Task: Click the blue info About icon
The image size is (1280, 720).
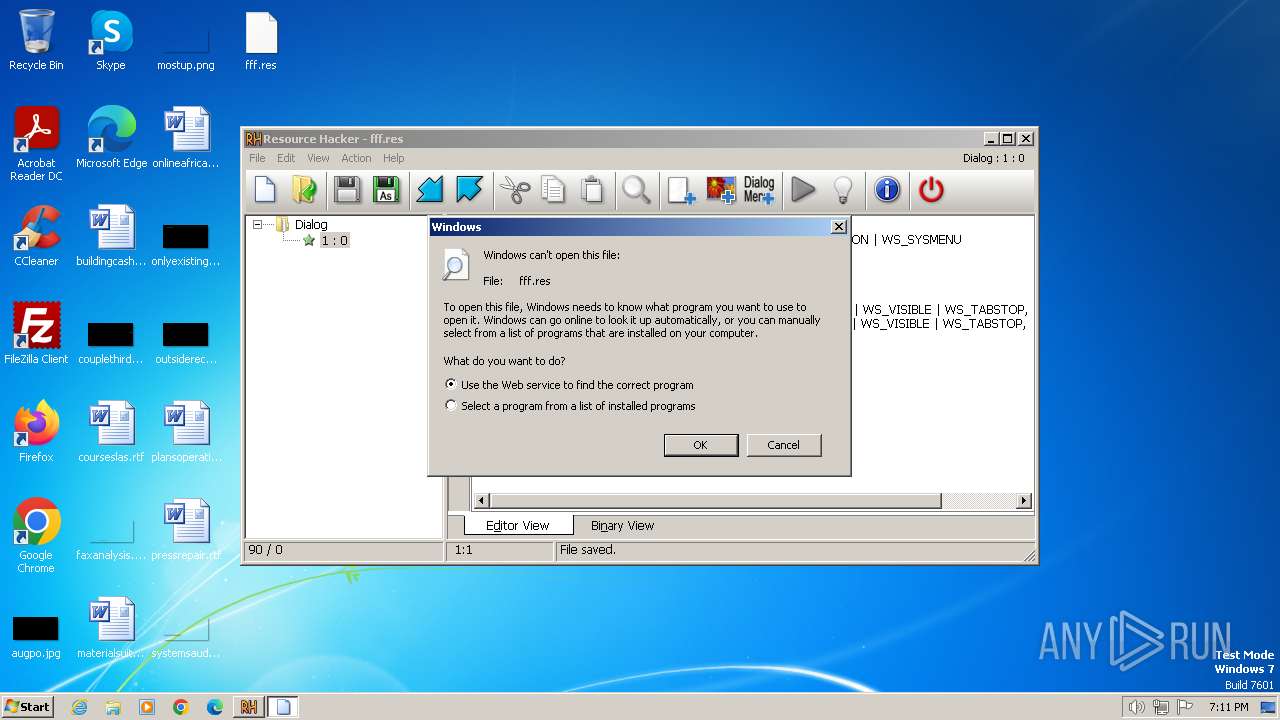Action: click(x=887, y=189)
